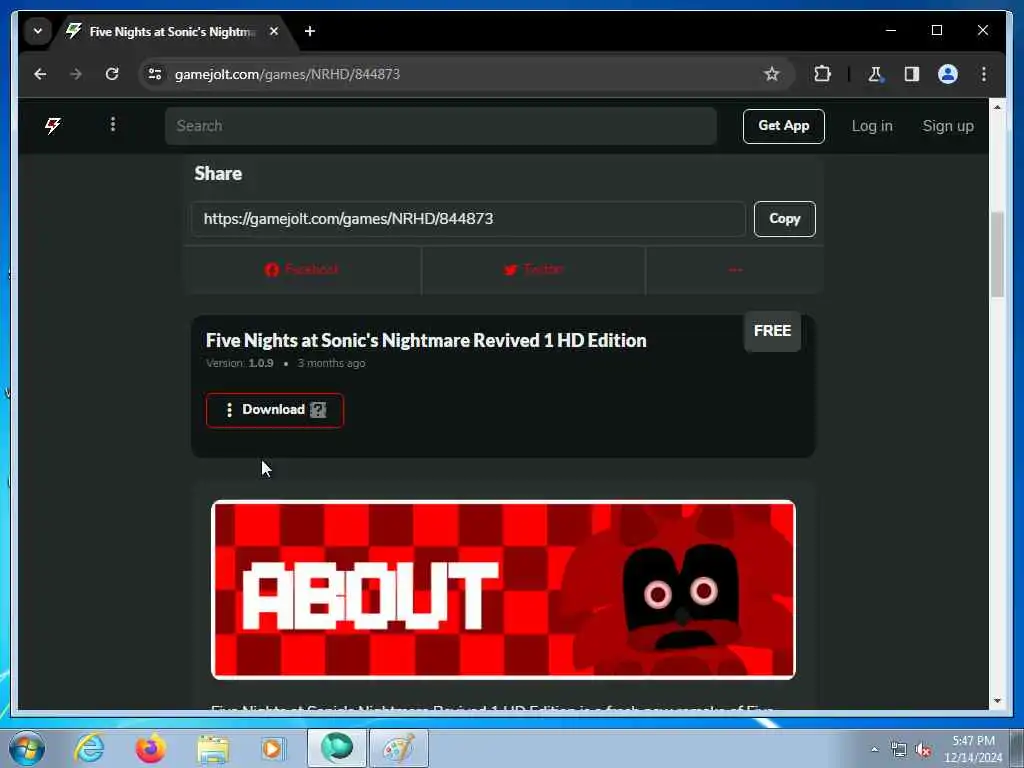This screenshot has width=1024, height=768.
Task: Expand the tab search dropdown arrow
Action: coord(38,31)
